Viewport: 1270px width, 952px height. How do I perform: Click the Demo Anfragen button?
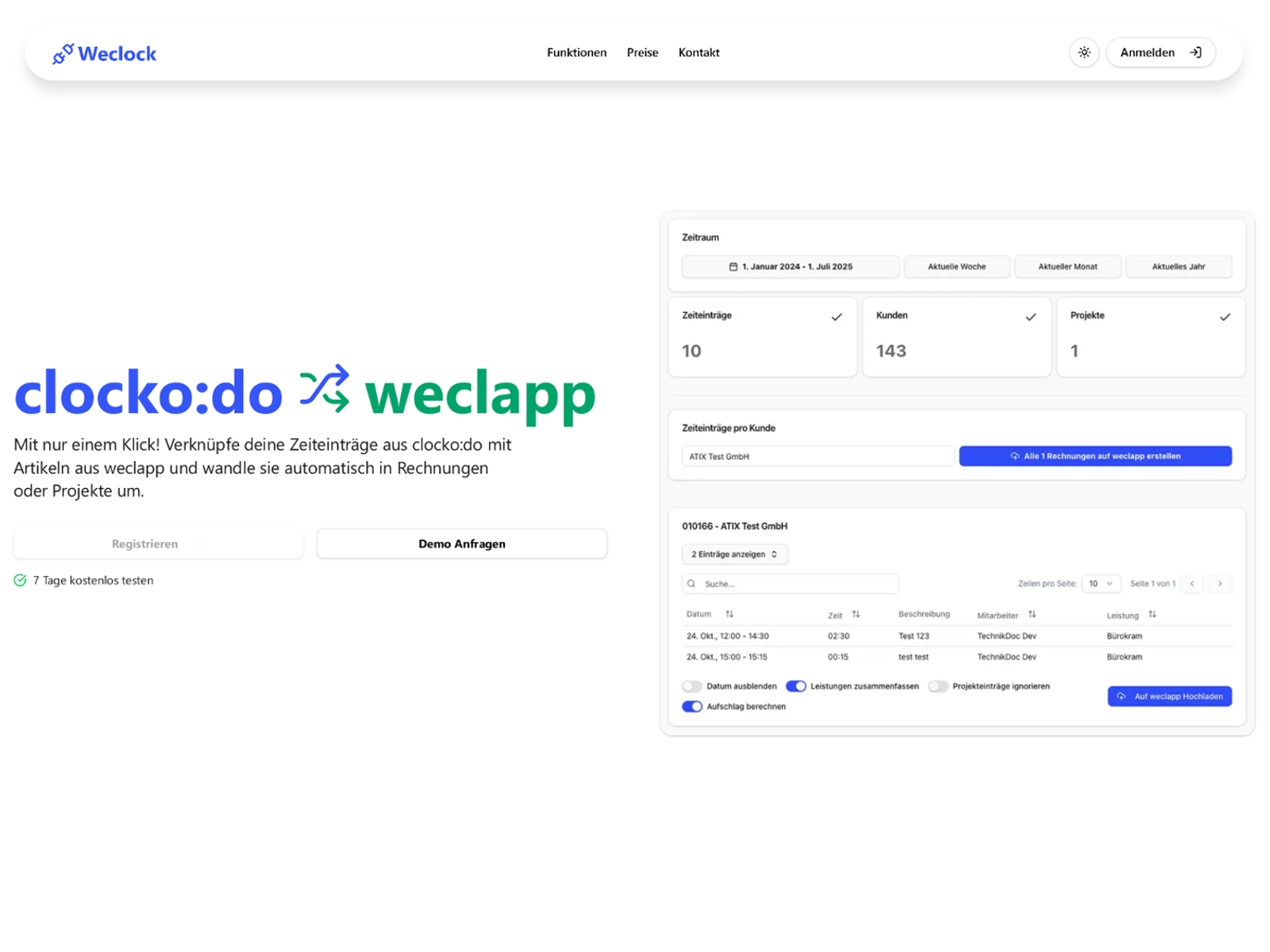(x=462, y=544)
